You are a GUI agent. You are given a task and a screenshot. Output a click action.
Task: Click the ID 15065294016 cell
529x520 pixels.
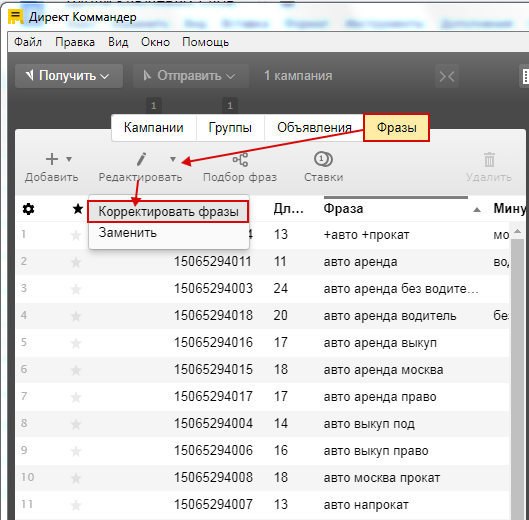(213, 343)
